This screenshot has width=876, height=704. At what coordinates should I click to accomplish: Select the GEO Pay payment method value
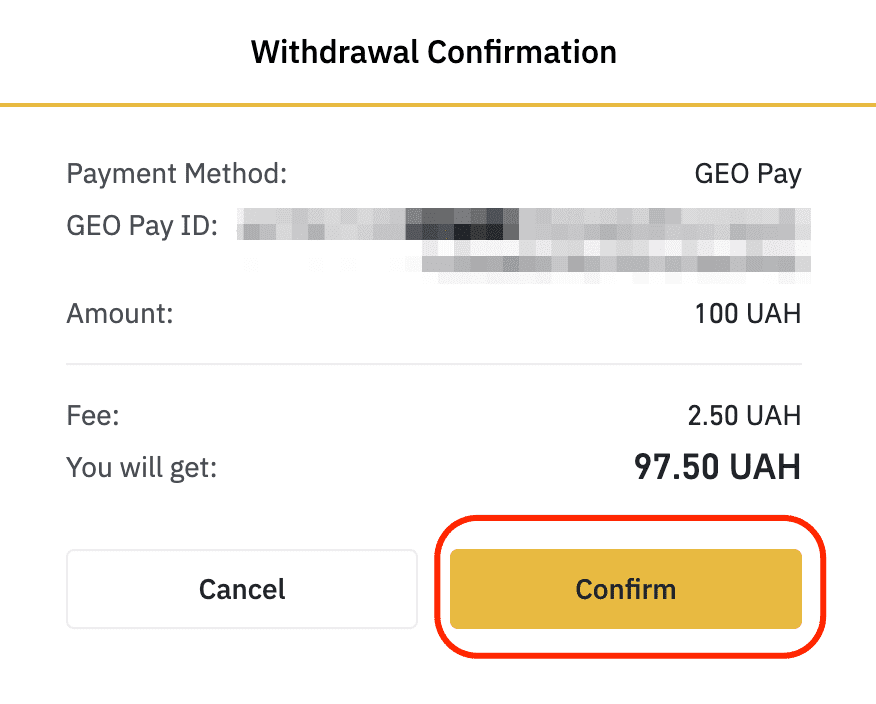[747, 173]
